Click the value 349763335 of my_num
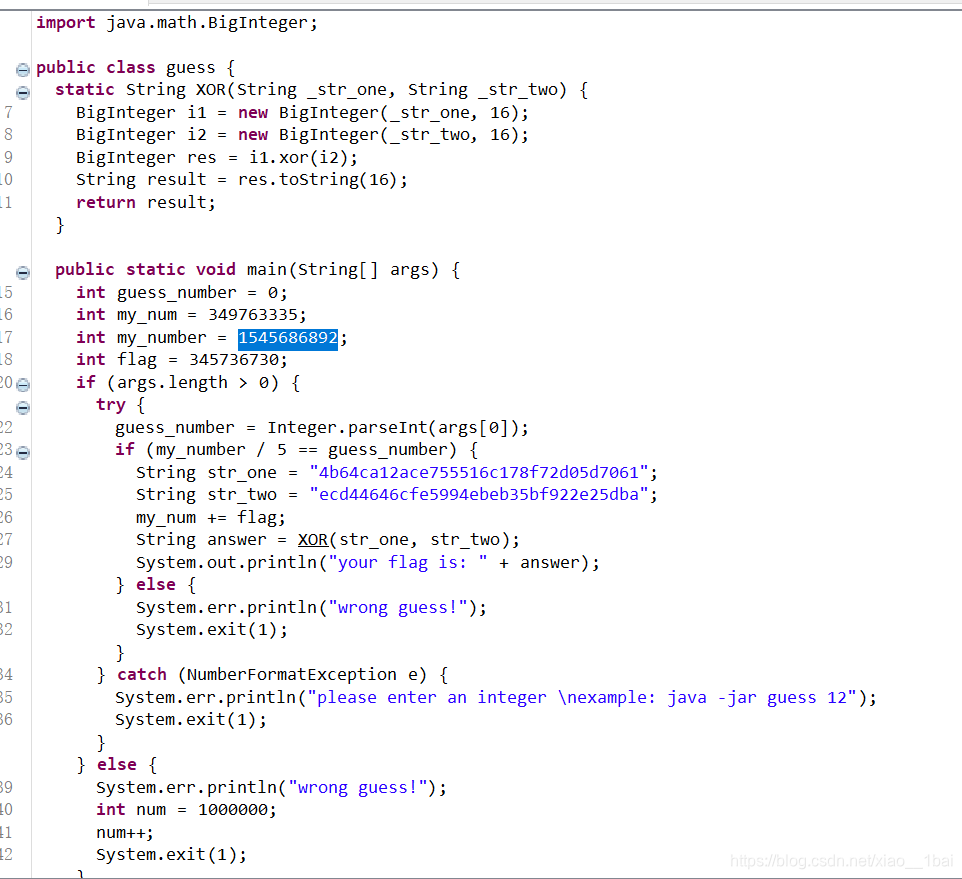 point(253,315)
